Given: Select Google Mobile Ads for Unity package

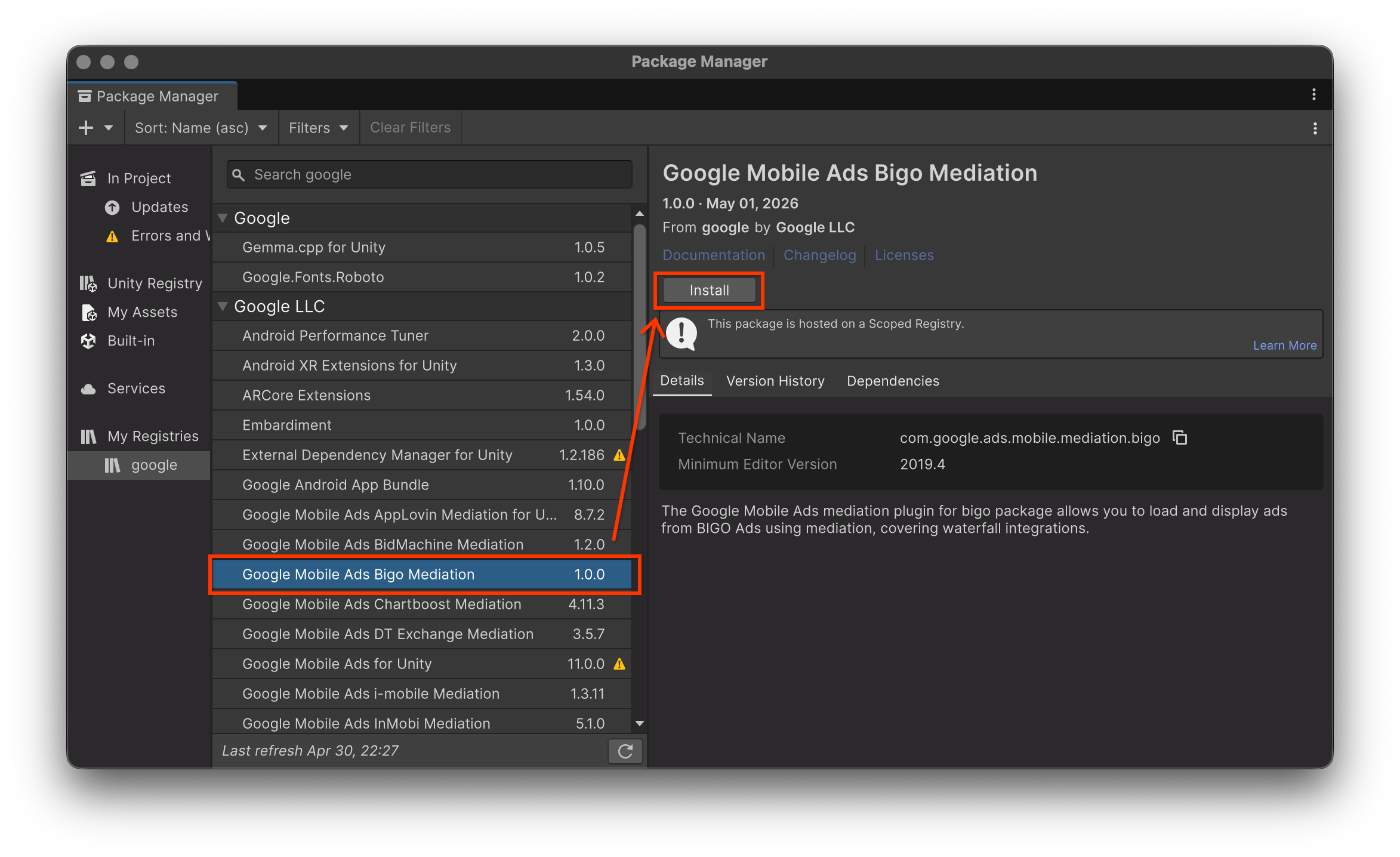Looking at the screenshot, I should (421, 664).
